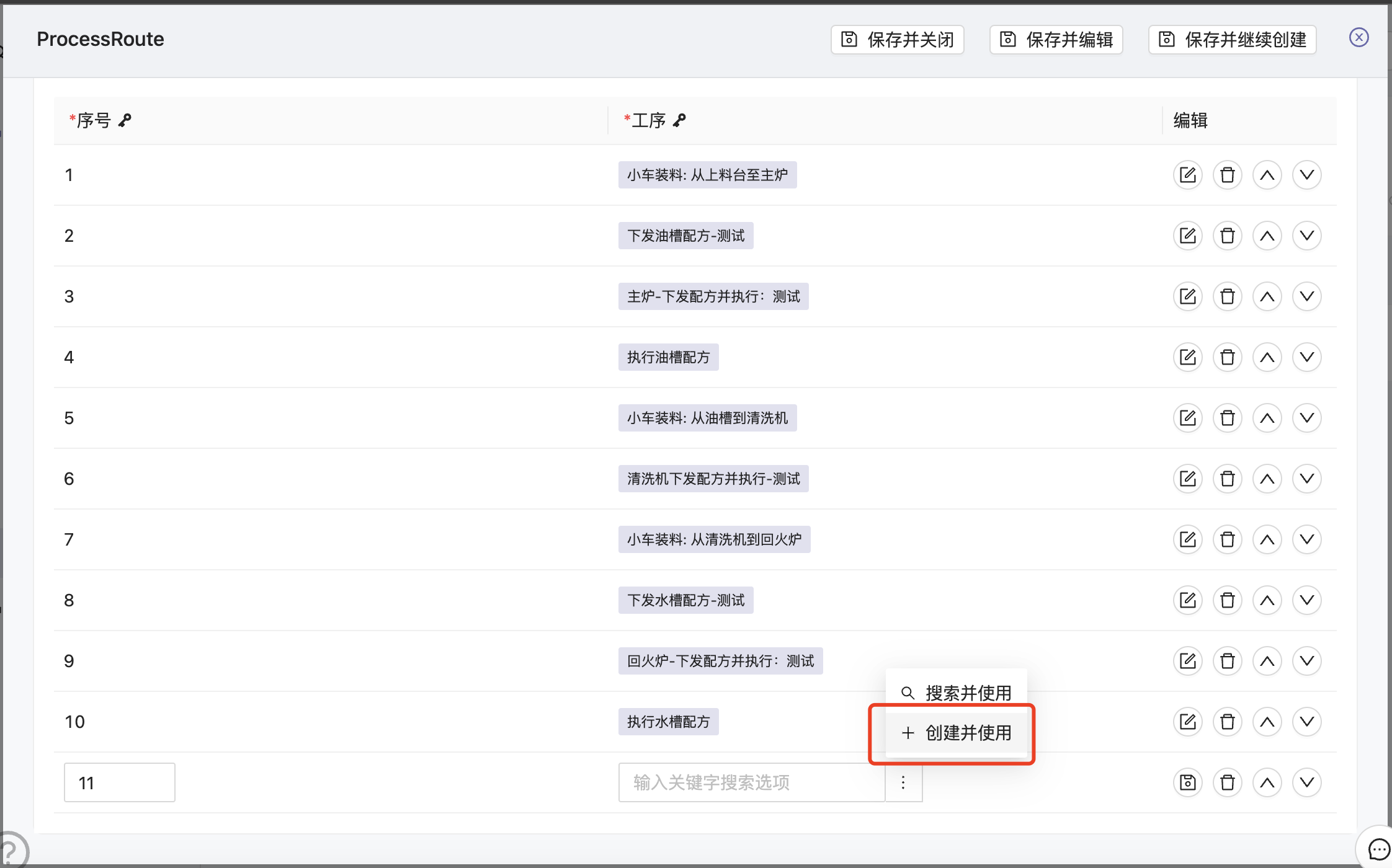This screenshot has width=1392, height=868.
Task: Click save icon on row 11
Action: [x=1187, y=782]
